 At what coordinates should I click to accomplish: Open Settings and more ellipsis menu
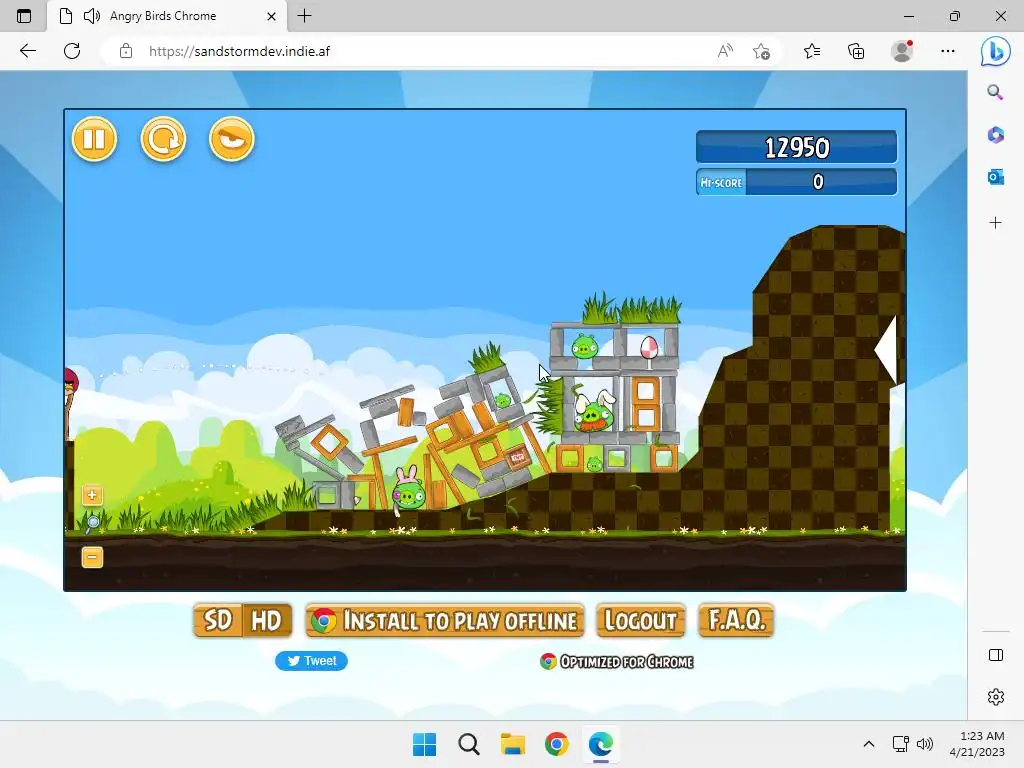tap(948, 51)
